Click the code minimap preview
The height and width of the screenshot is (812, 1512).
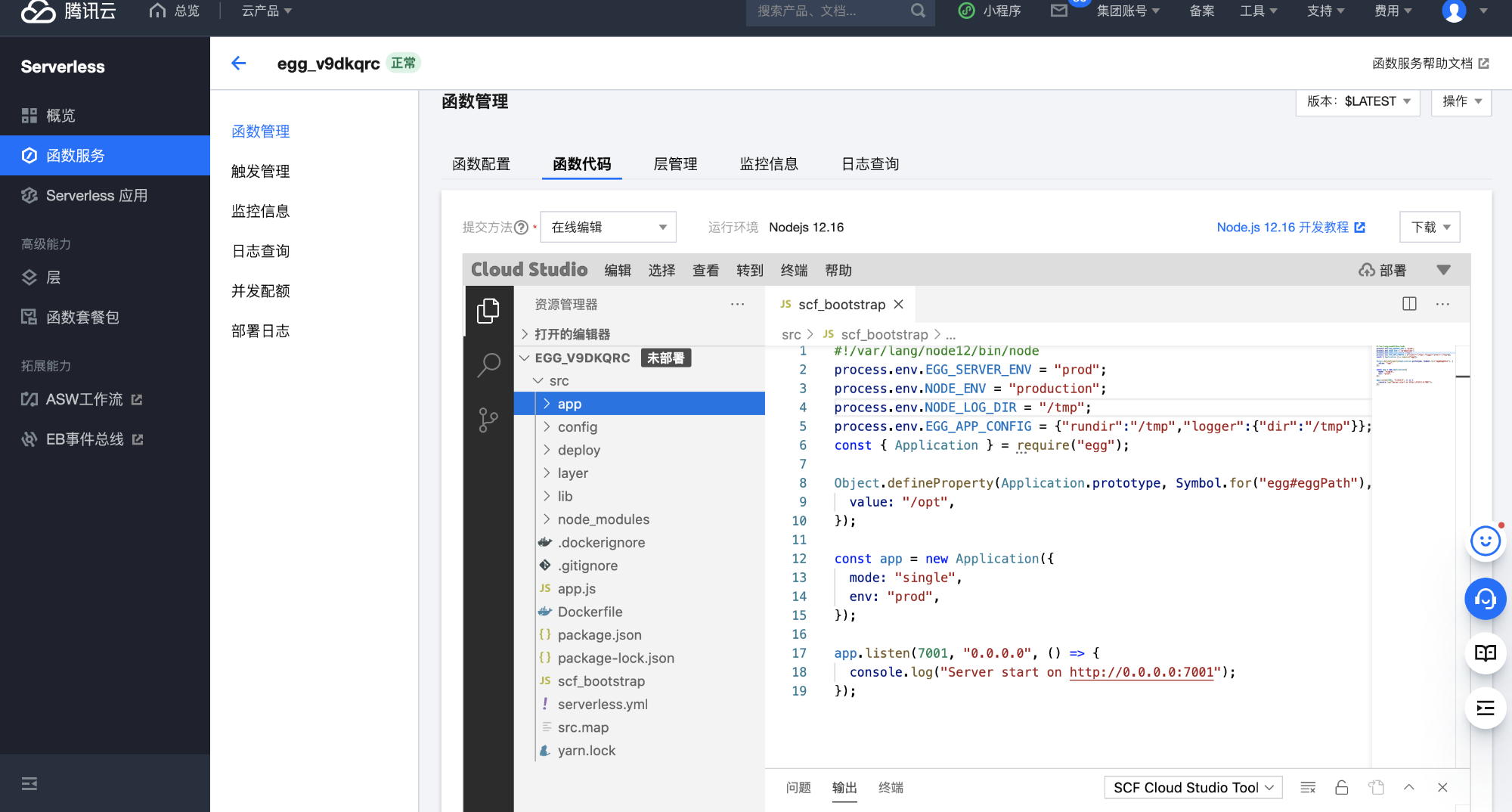click(x=1414, y=365)
